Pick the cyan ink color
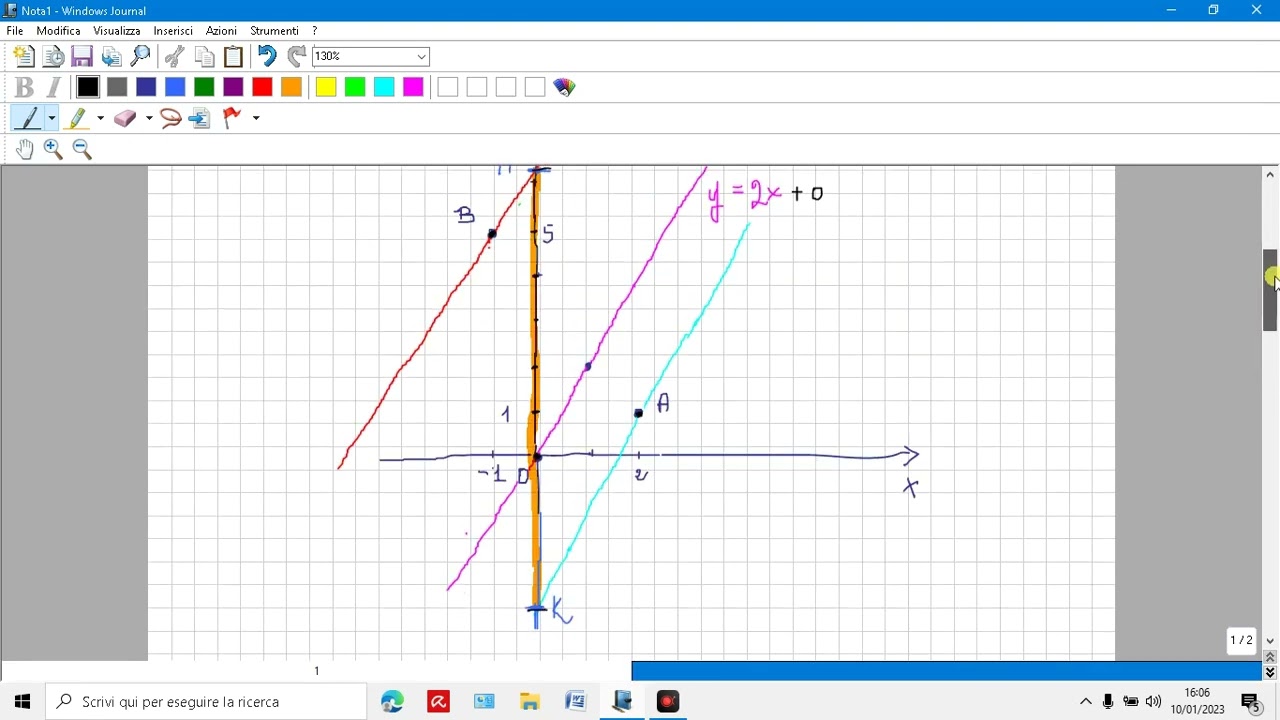Image resolution: width=1280 pixels, height=720 pixels. (384, 87)
